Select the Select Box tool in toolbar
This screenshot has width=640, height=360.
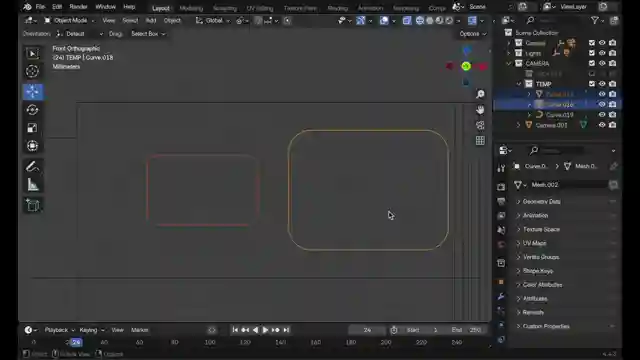tap(32, 53)
